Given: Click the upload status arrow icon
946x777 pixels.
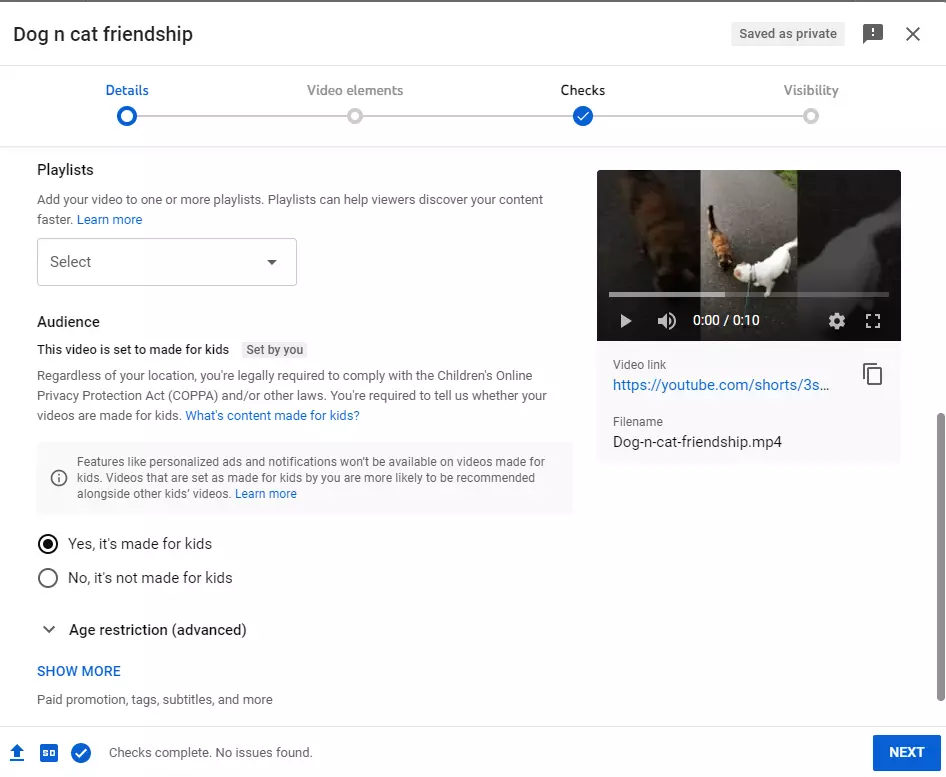Looking at the screenshot, I should 17,752.
